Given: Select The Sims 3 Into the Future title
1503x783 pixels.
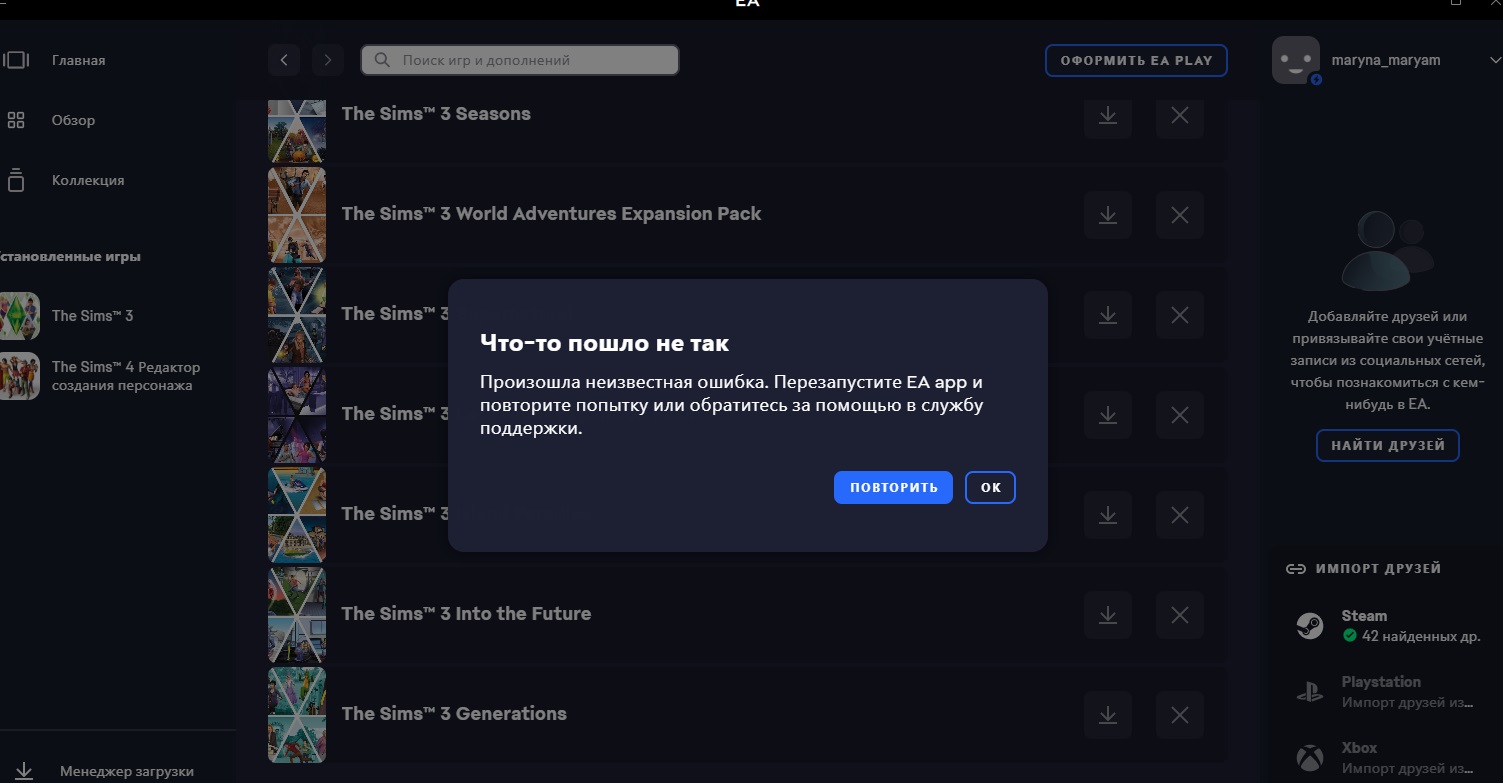Looking at the screenshot, I should tap(466, 613).
